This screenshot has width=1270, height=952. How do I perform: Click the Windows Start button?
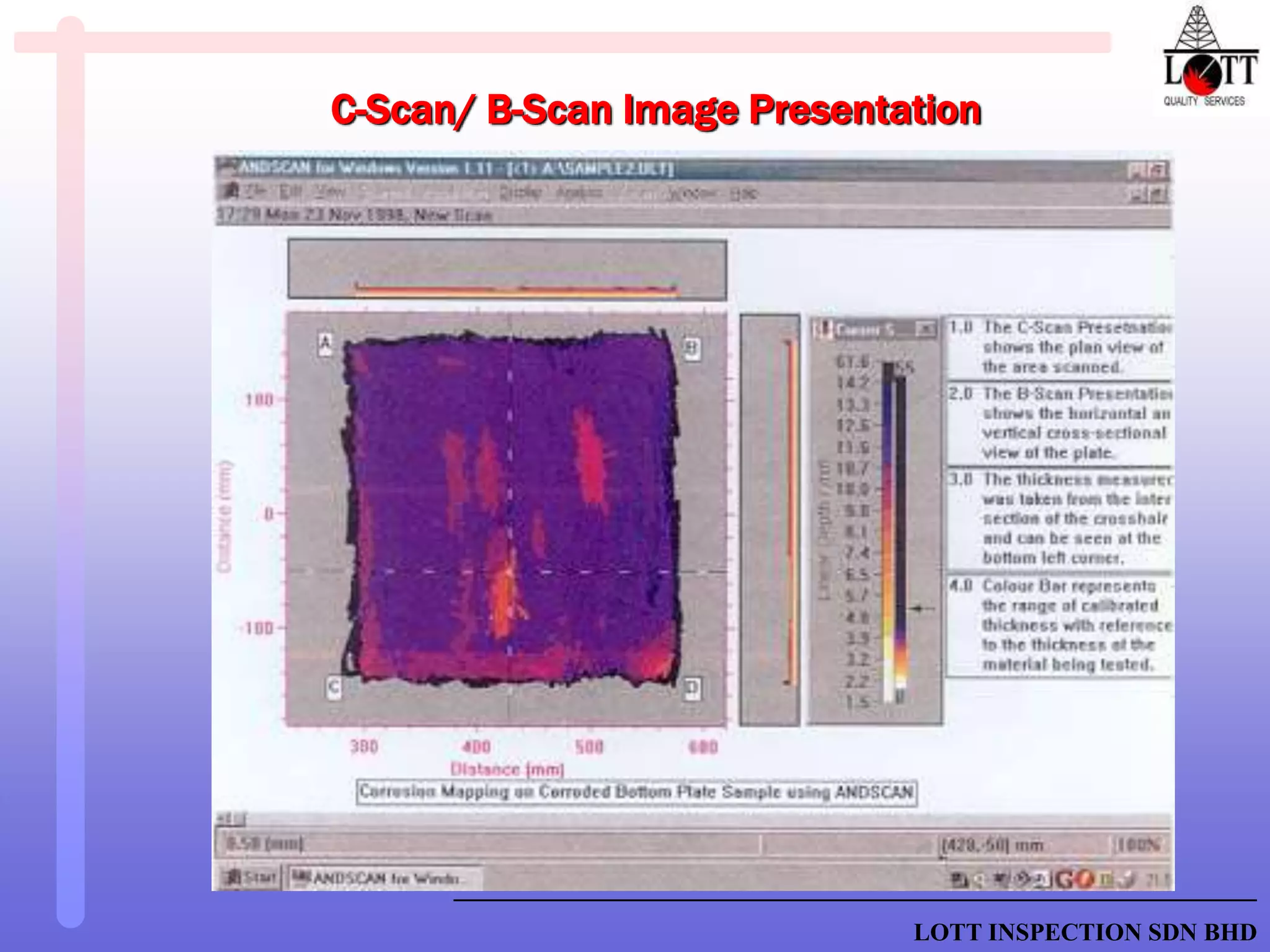(251, 878)
